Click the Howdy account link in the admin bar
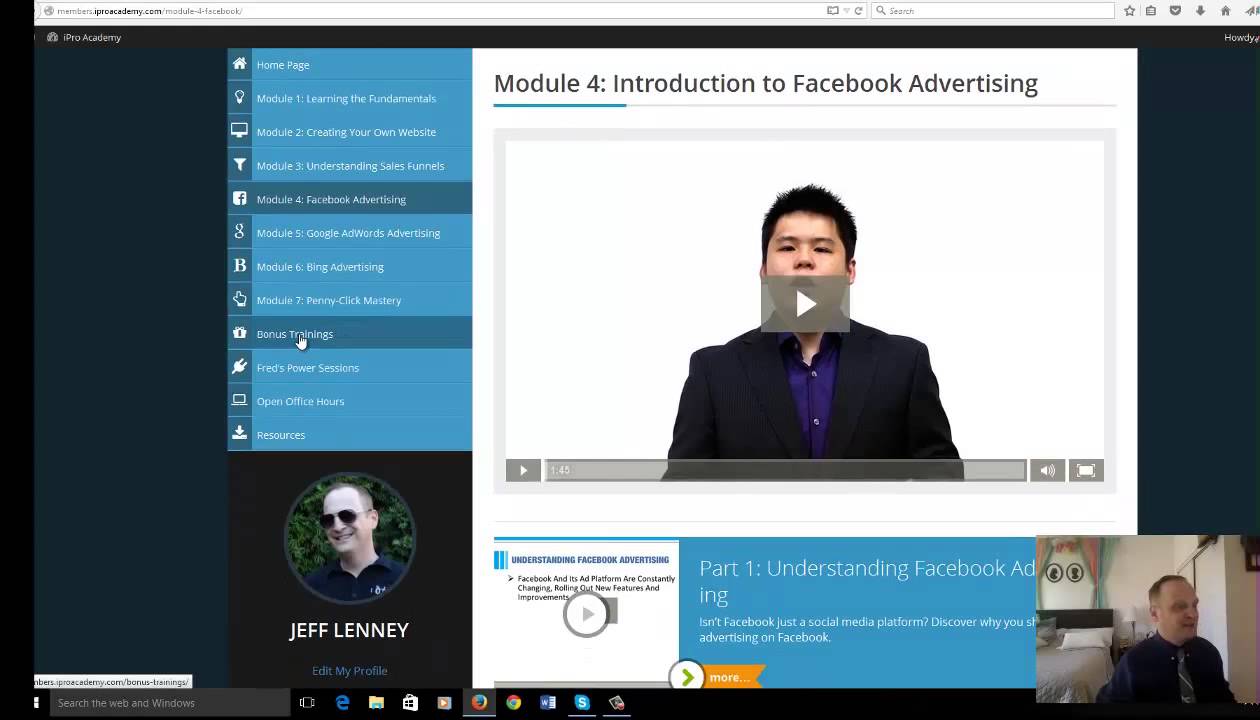 (1240, 37)
